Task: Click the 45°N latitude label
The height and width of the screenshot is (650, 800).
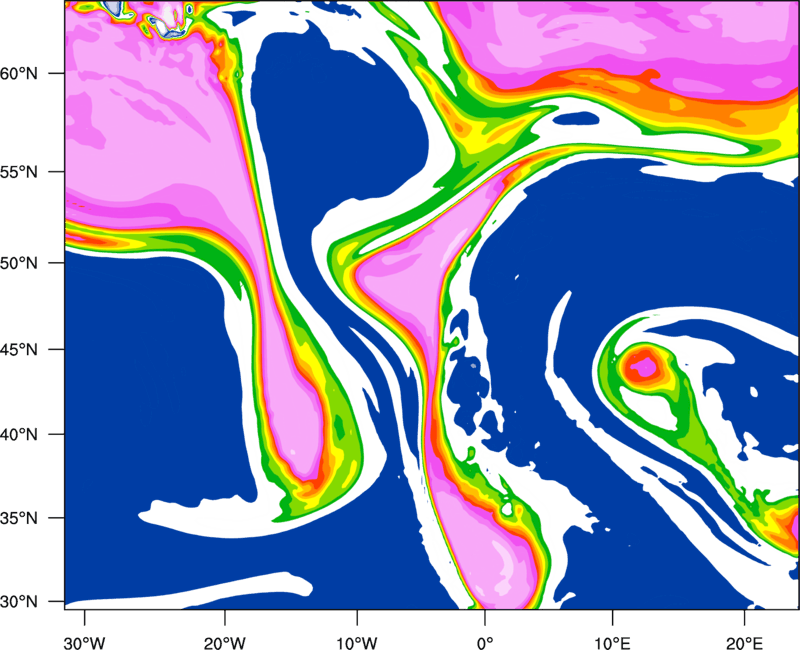Action: (31, 350)
